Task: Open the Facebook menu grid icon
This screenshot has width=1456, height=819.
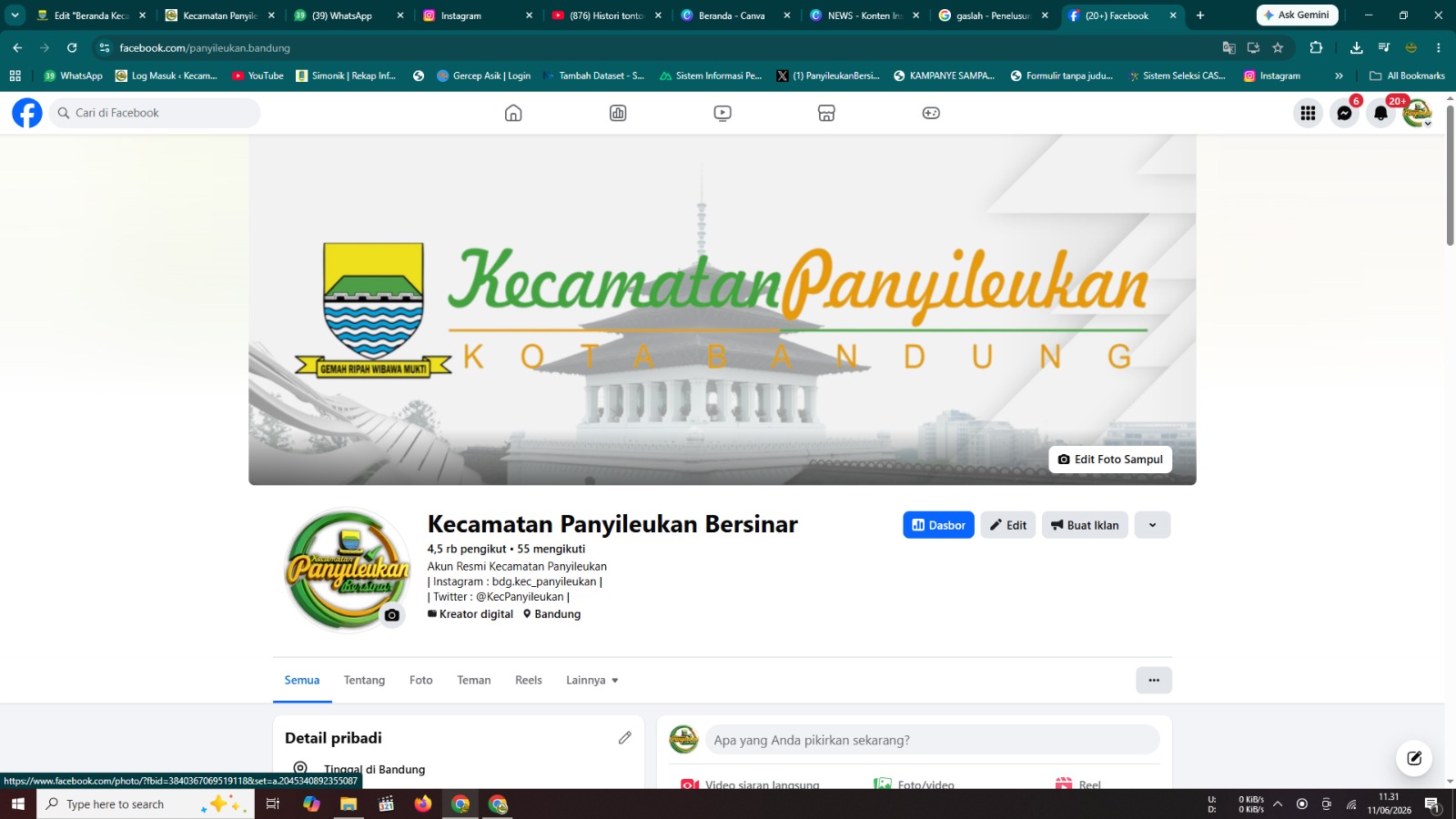Action: (x=1308, y=113)
